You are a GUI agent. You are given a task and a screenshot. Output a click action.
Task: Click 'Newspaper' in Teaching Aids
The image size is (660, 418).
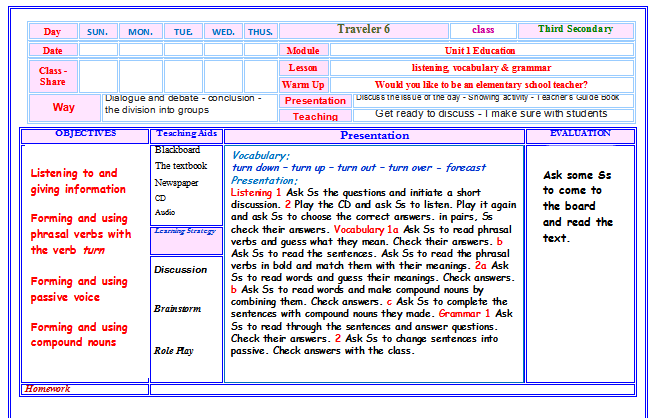coord(176,183)
